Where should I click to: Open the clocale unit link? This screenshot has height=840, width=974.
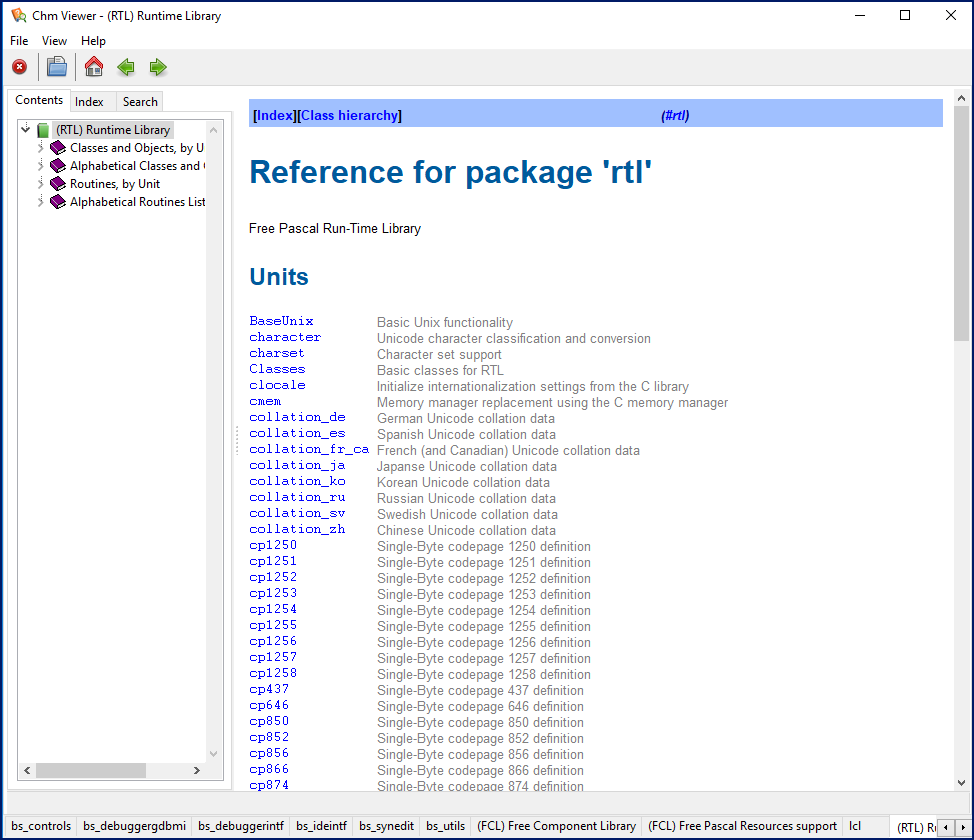[x=277, y=385]
